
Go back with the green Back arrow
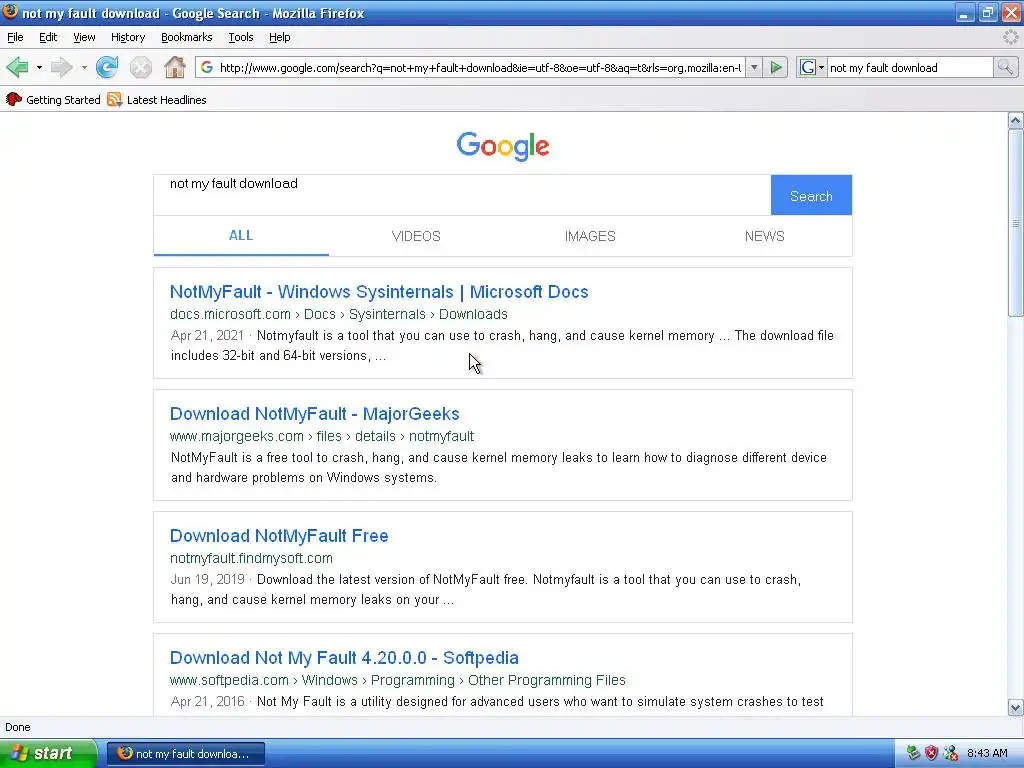18,67
